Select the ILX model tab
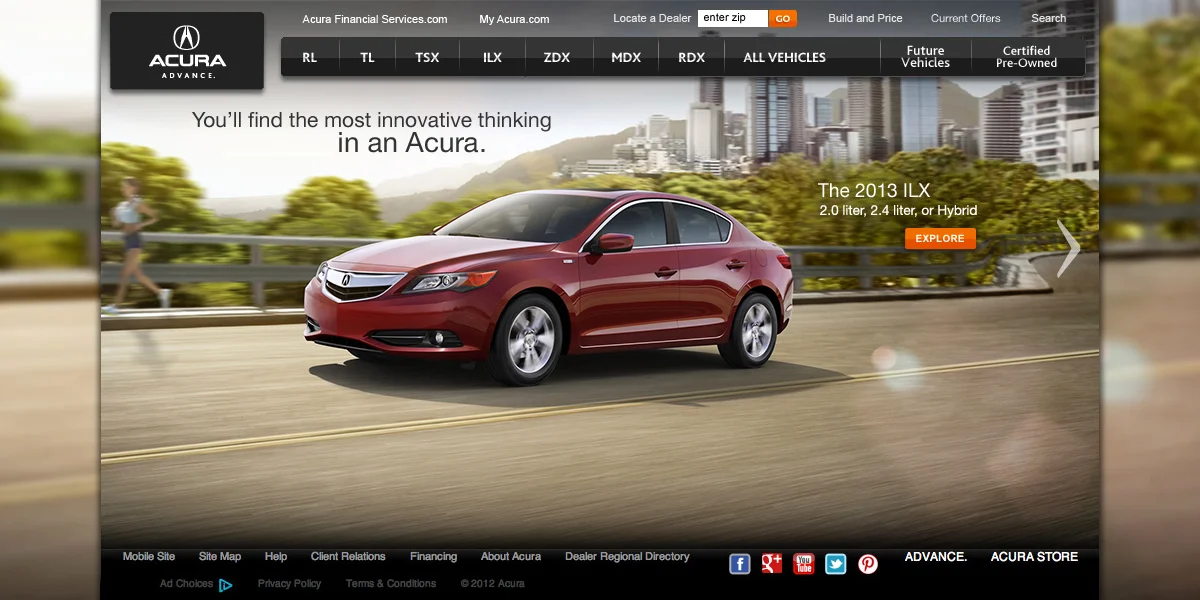Image resolution: width=1200 pixels, height=600 pixels. pyautogui.click(x=492, y=58)
